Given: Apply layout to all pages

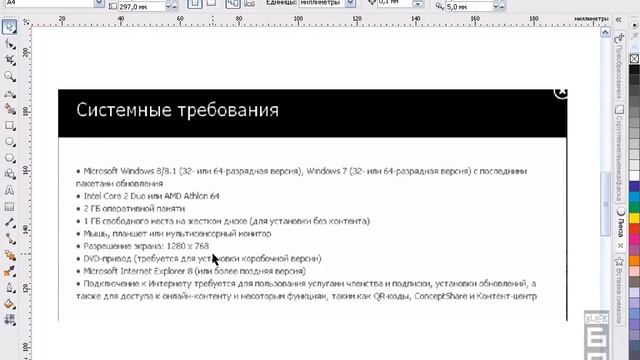Looking at the screenshot, I should 233,3.
